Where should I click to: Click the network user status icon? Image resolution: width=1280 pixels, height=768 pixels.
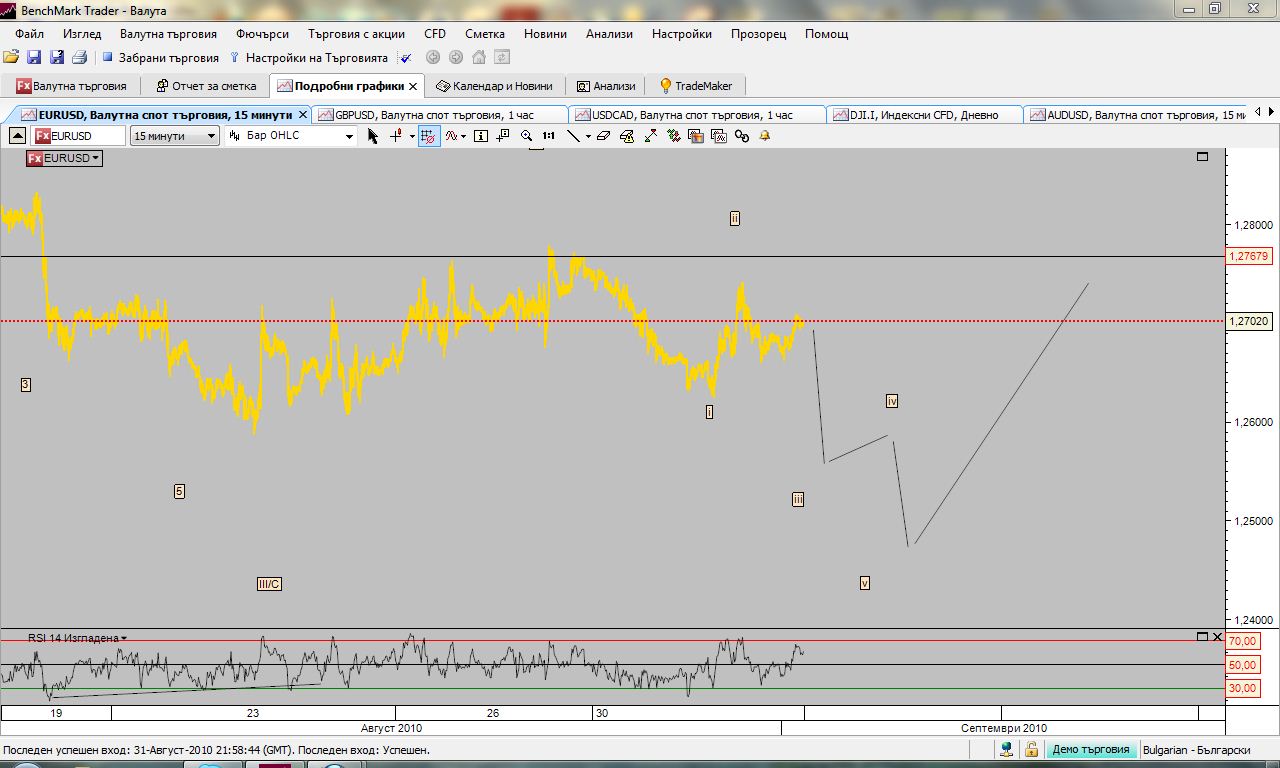[1007, 749]
